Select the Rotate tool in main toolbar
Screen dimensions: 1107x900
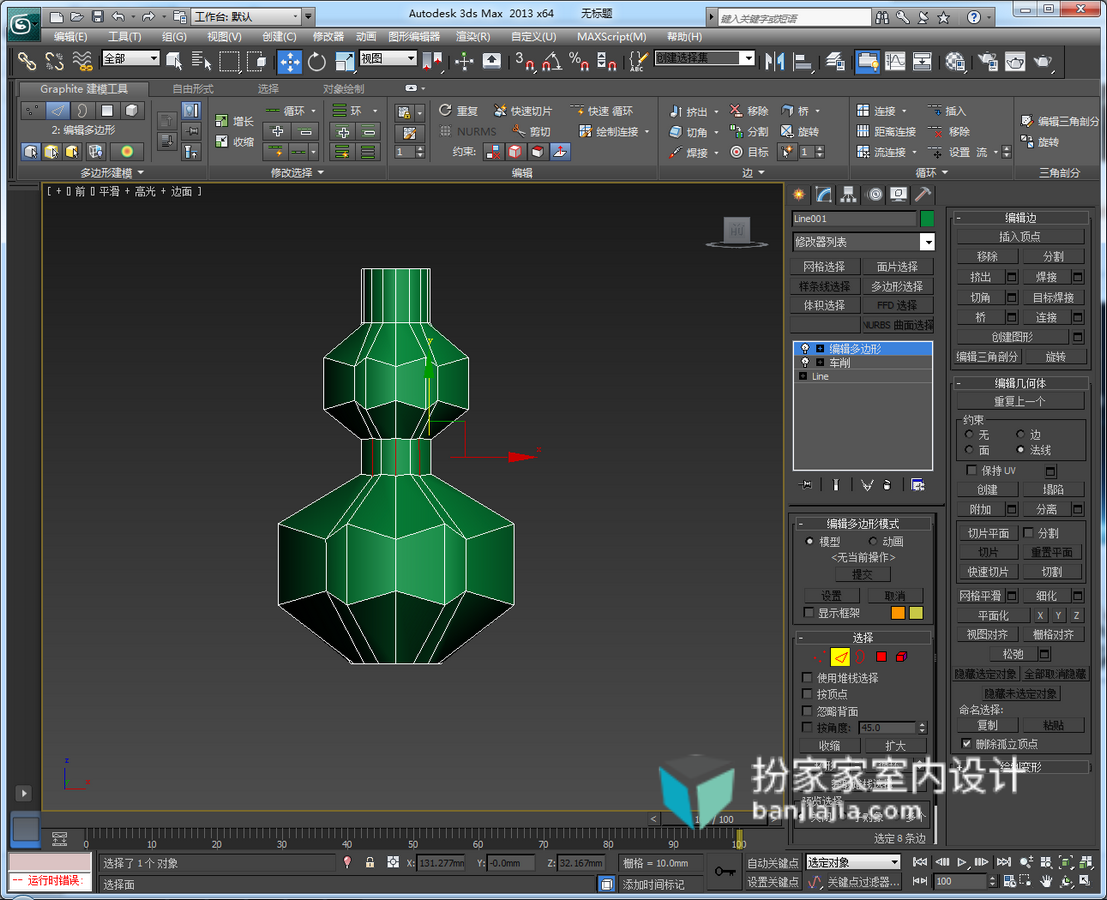click(317, 62)
